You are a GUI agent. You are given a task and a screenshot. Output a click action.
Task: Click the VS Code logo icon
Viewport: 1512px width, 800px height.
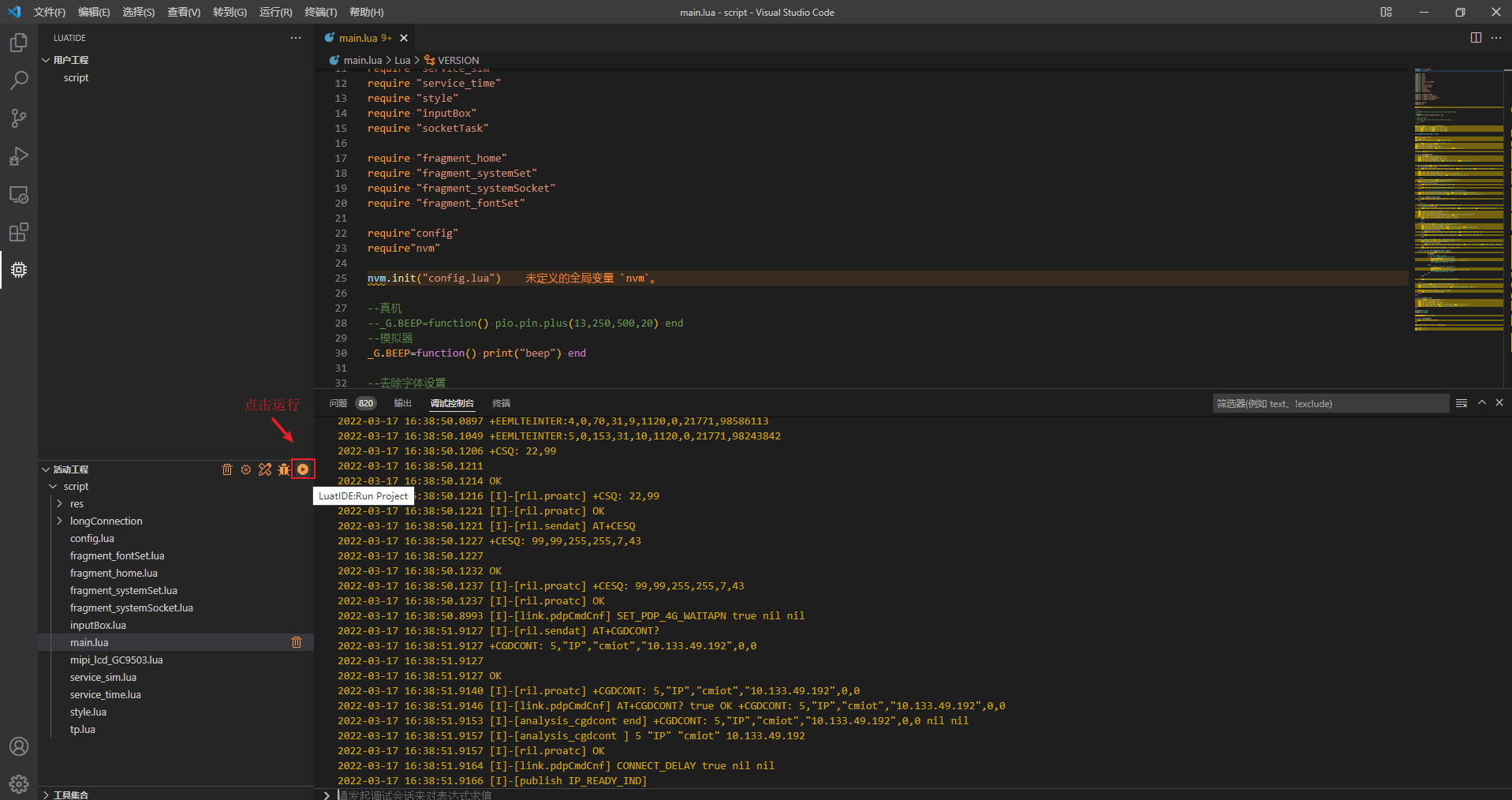(14, 12)
